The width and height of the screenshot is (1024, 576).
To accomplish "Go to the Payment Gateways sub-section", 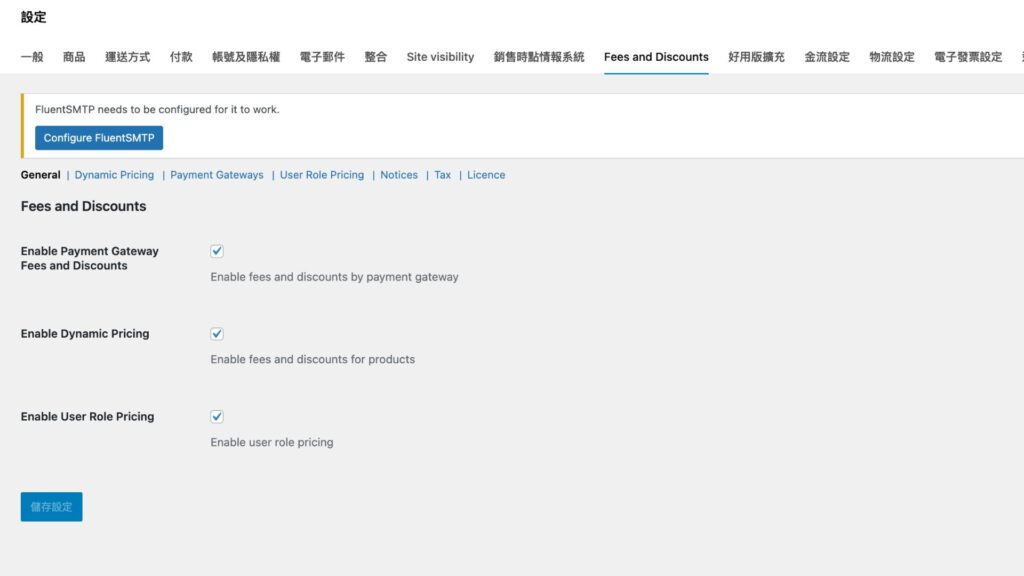I will [x=217, y=175].
